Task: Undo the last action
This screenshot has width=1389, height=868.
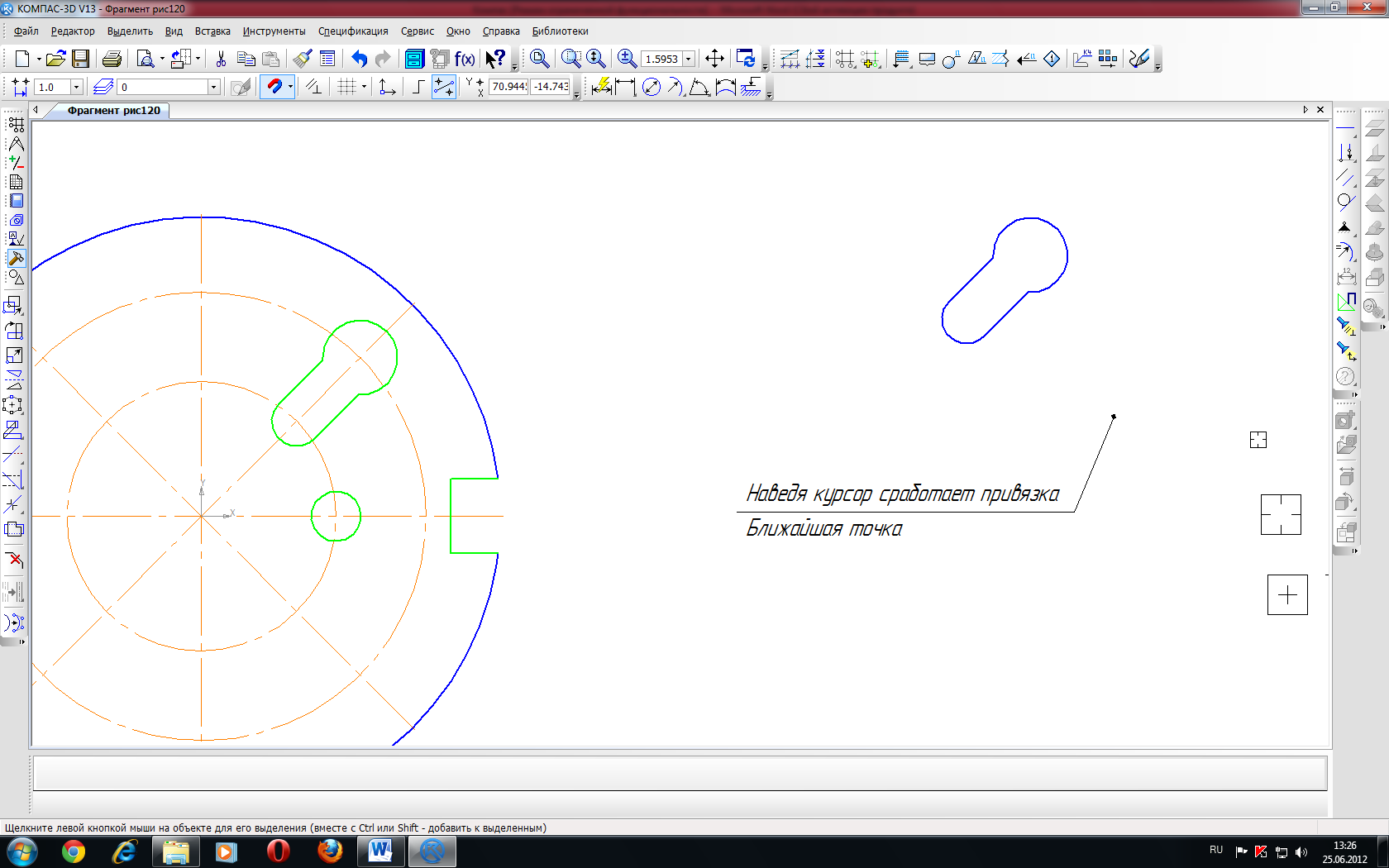Action: click(359, 59)
